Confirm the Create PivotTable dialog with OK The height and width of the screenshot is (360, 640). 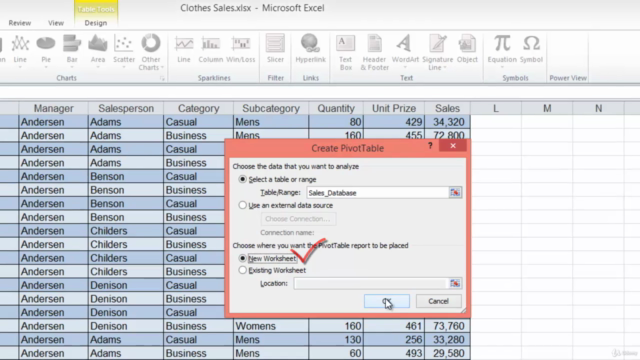tap(387, 301)
